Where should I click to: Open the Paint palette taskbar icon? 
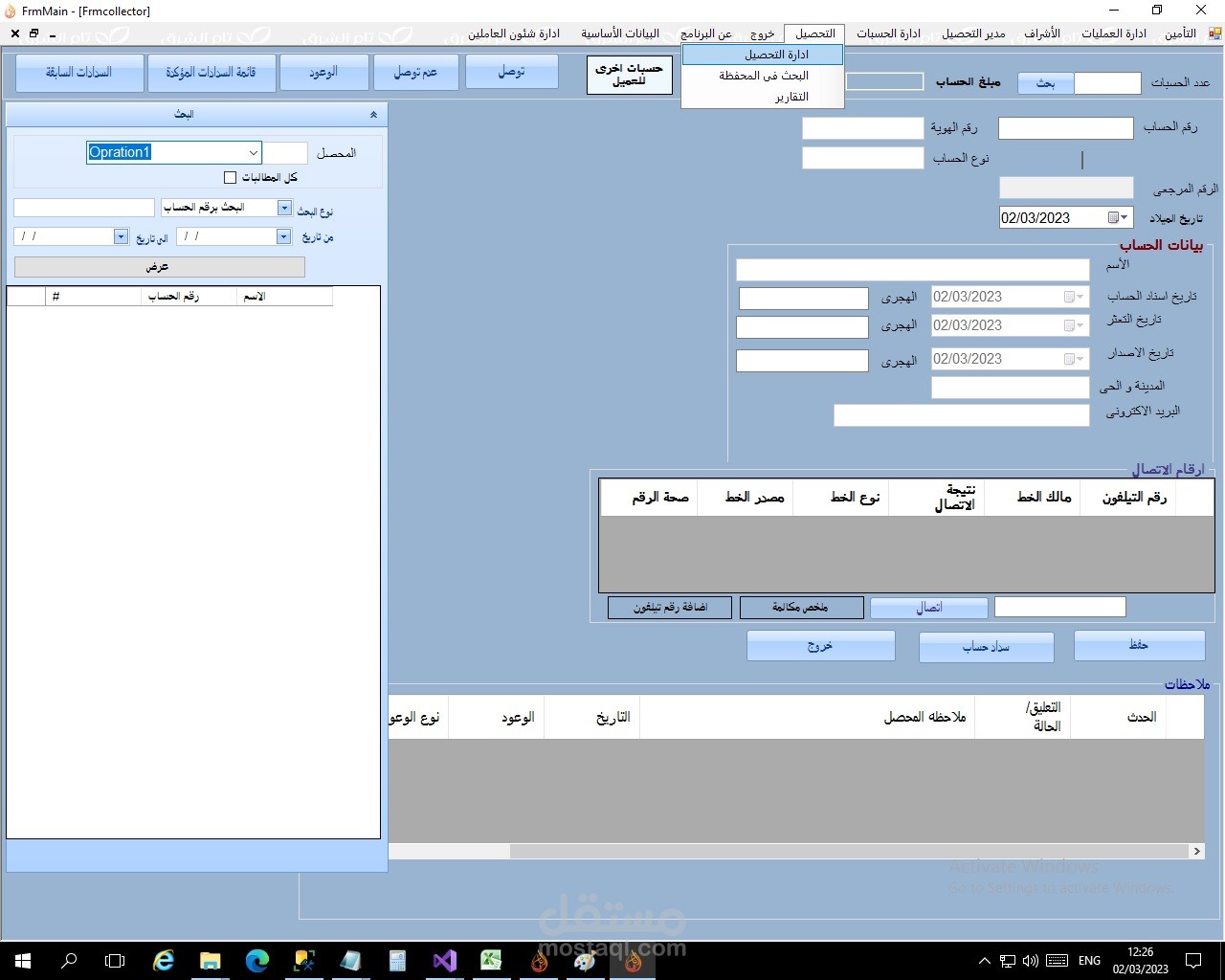pos(586,960)
